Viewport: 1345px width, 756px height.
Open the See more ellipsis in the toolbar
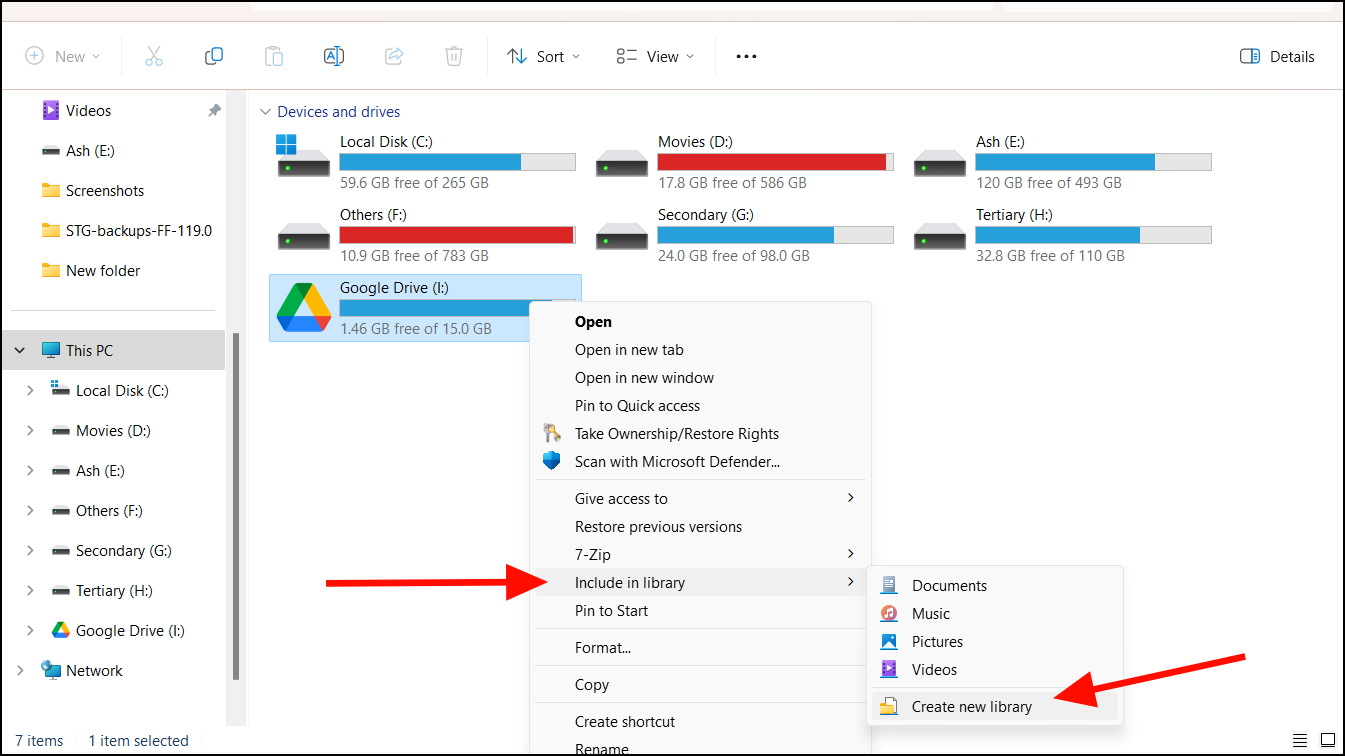(x=746, y=56)
